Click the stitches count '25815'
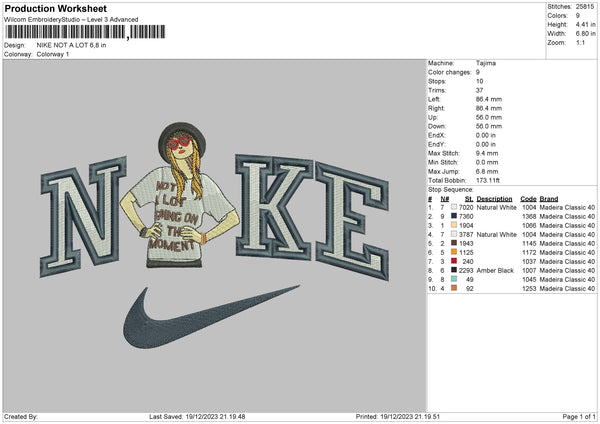The height and width of the screenshot is (424, 600). coord(585,7)
